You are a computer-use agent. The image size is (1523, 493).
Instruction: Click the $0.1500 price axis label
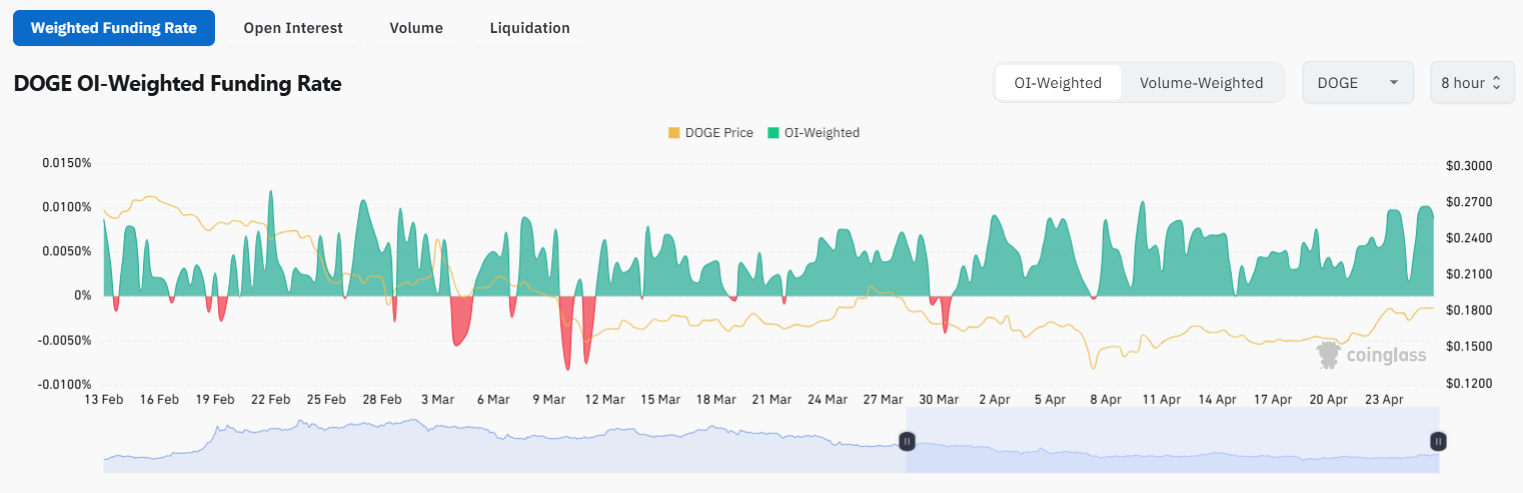coord(1468,346)
